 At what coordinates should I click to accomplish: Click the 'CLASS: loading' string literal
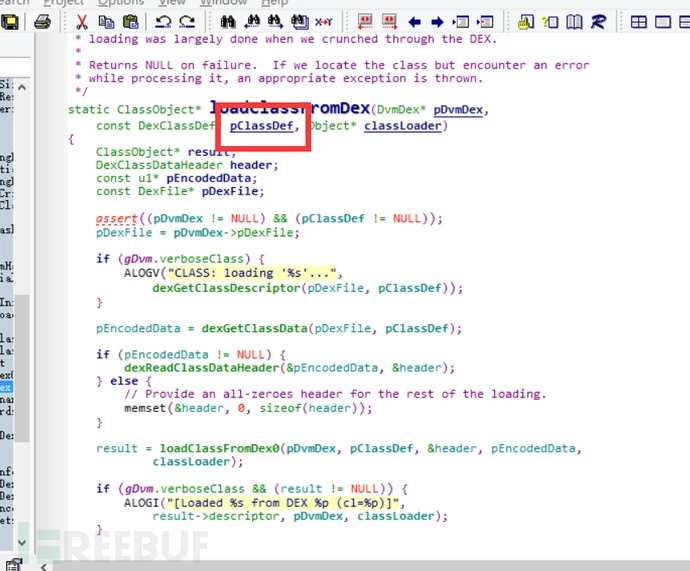pyautogui.click(x=252, y=273)
